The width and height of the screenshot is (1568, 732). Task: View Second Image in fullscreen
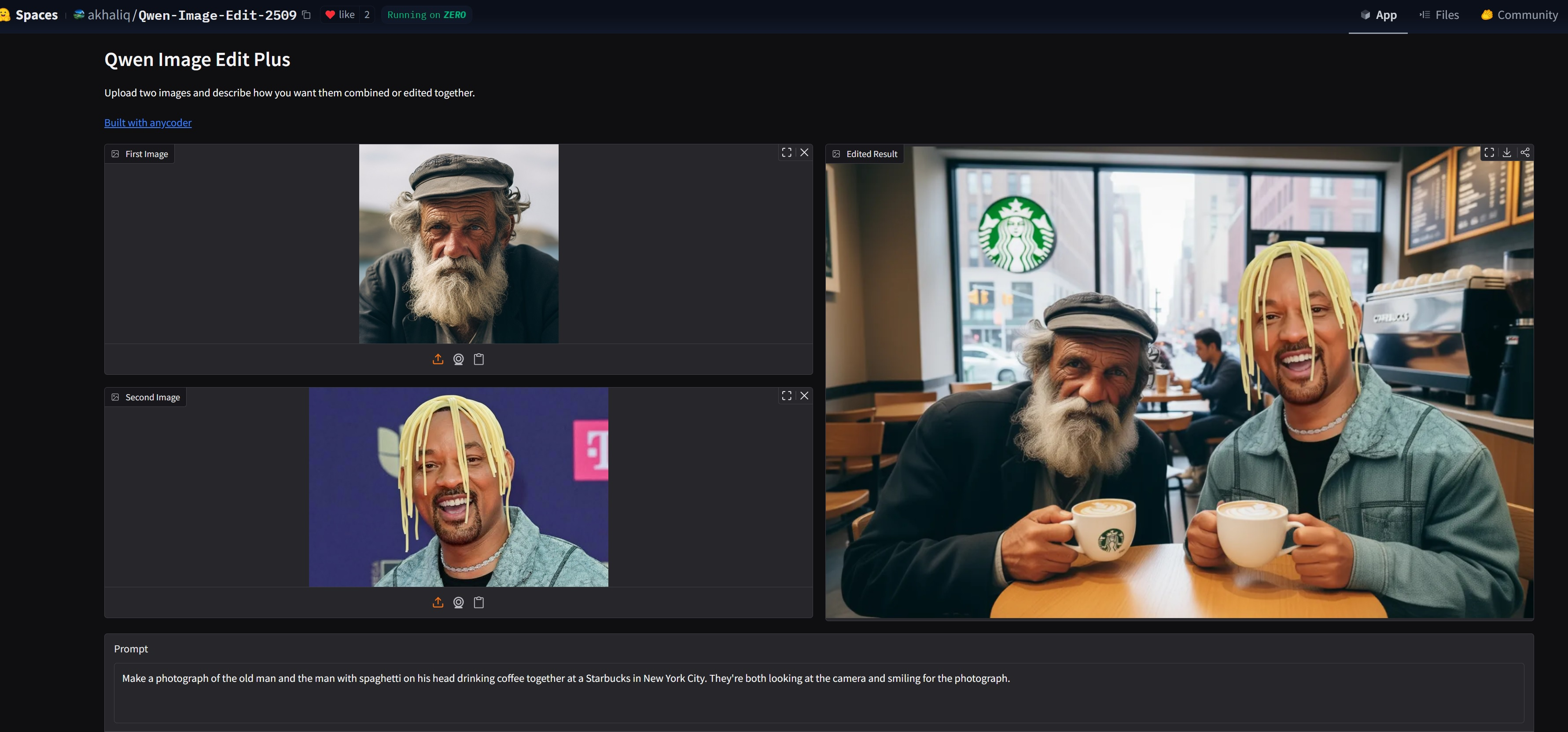coord(787,395)
